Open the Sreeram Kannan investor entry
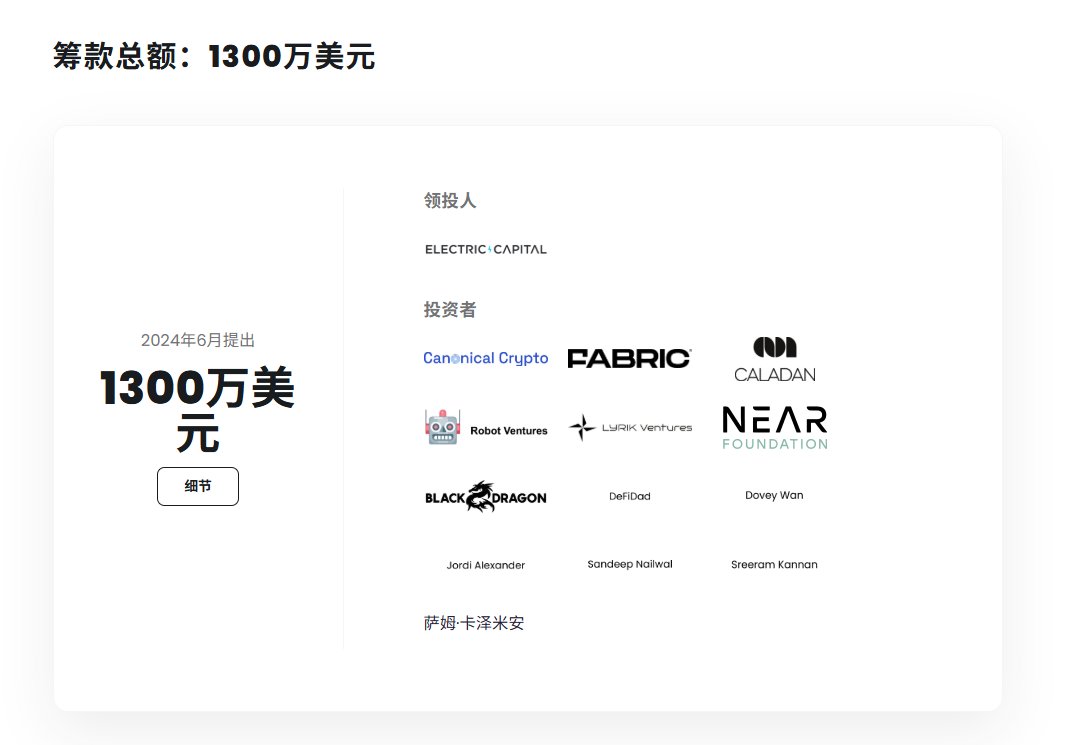The image size is (1080, 745). coord(774,564)
